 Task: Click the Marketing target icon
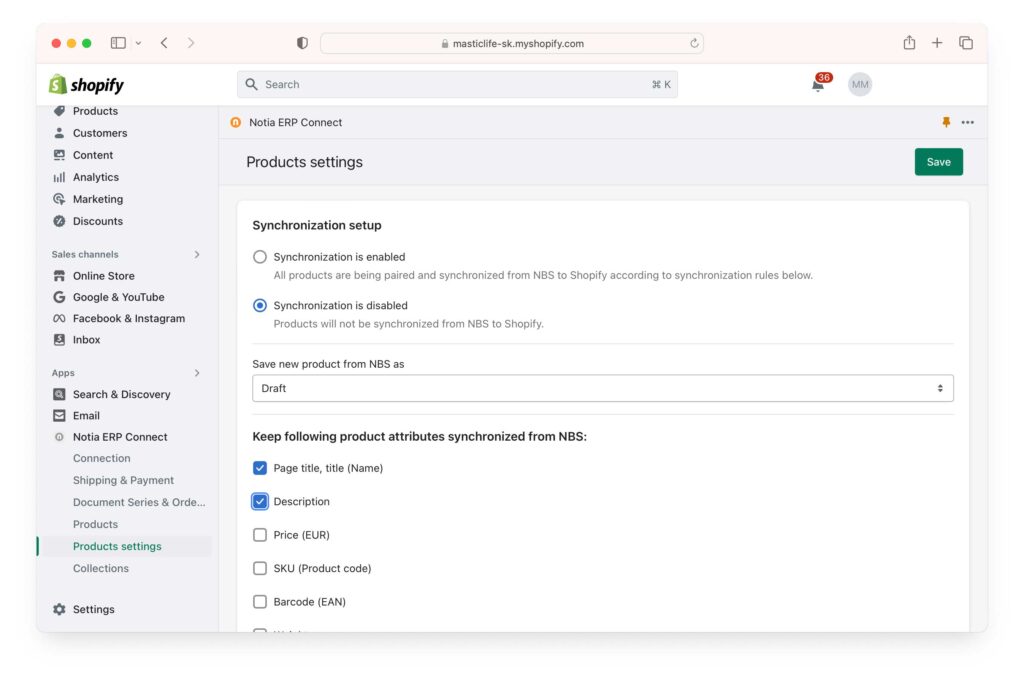tap(59, 199)
